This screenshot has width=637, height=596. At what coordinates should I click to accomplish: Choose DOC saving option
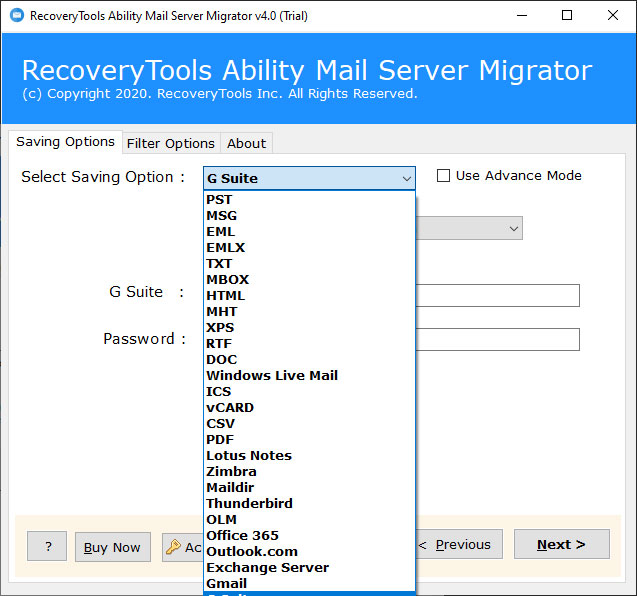pos(309,360)
